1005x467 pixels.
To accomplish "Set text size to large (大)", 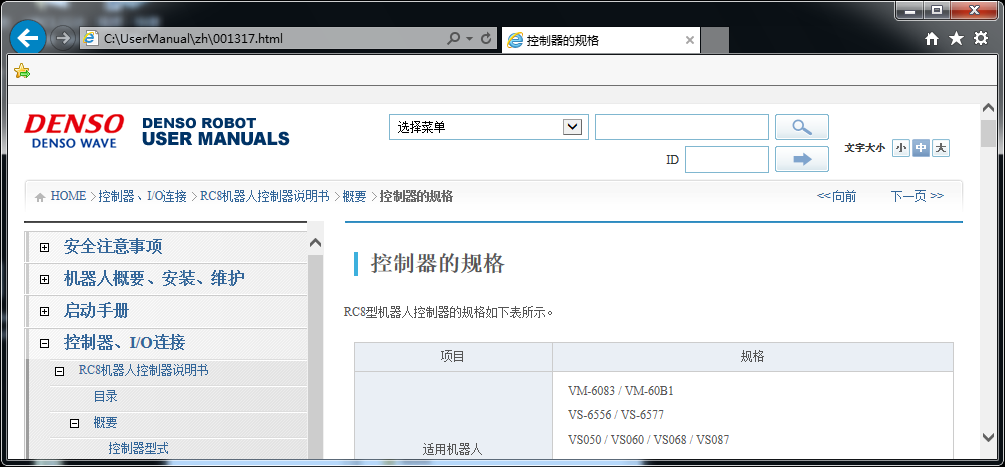I will (941, 148).
